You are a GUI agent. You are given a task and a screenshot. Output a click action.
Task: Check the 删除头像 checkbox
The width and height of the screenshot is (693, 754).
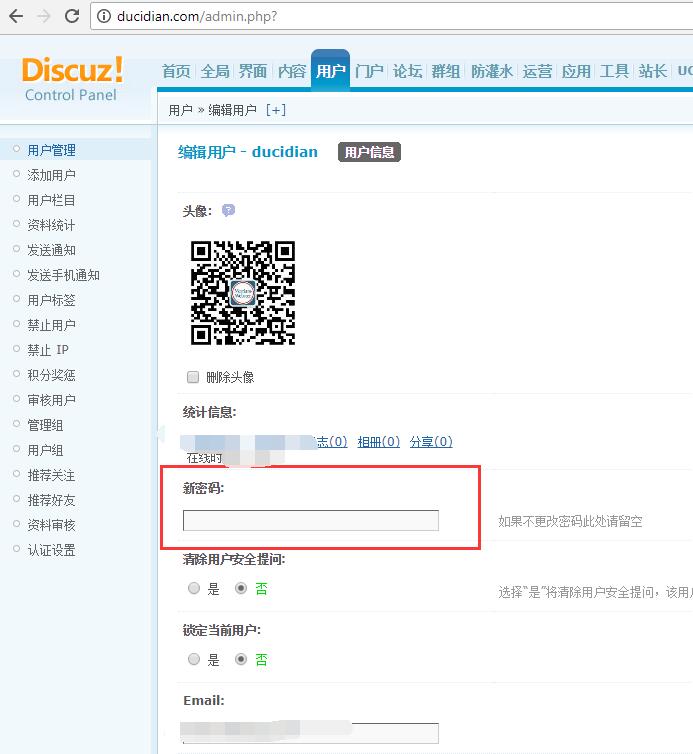tap(193, 377)
